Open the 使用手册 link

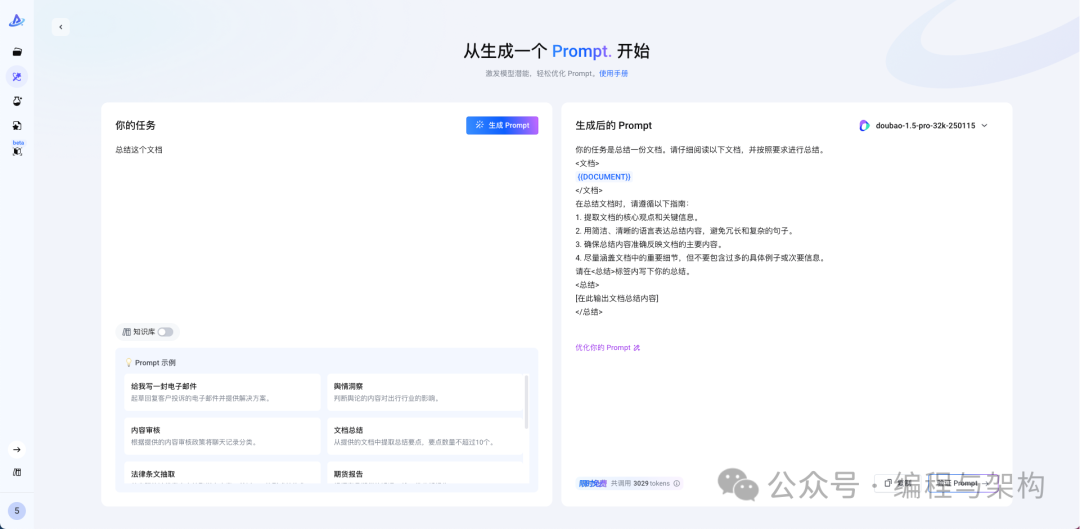point(613,73)
